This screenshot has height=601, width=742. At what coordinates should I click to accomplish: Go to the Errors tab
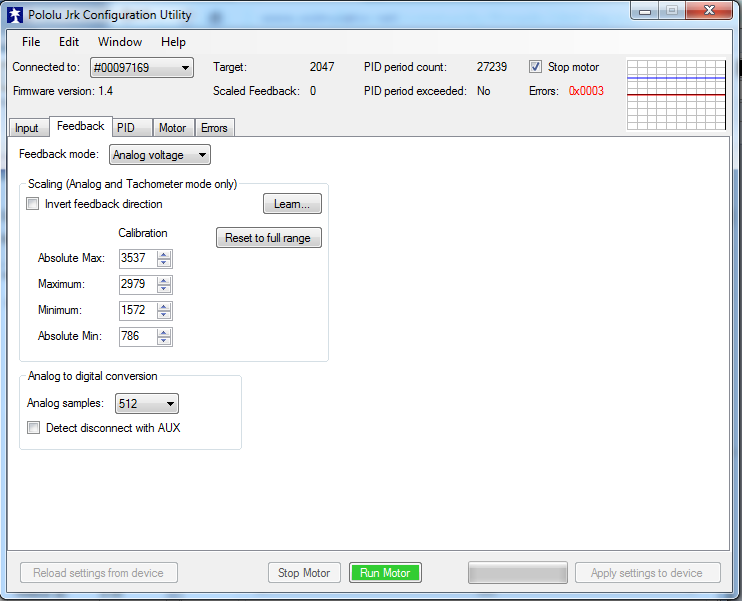[x=214, y=128]
